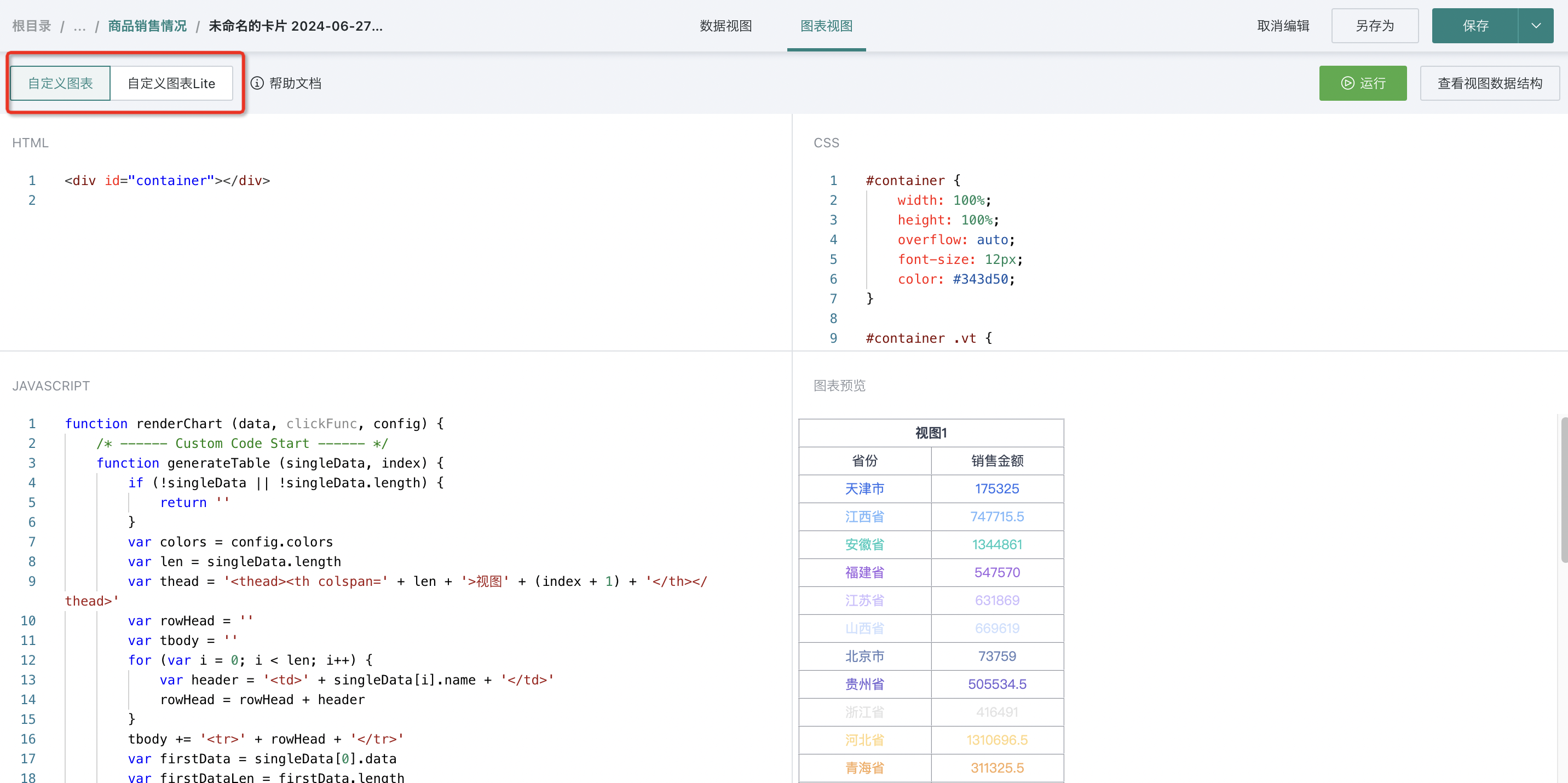The height and width of the screenshot is (783, 1568).
Task: Open the 帮助文档 link
Action: [x=295, y=83]
